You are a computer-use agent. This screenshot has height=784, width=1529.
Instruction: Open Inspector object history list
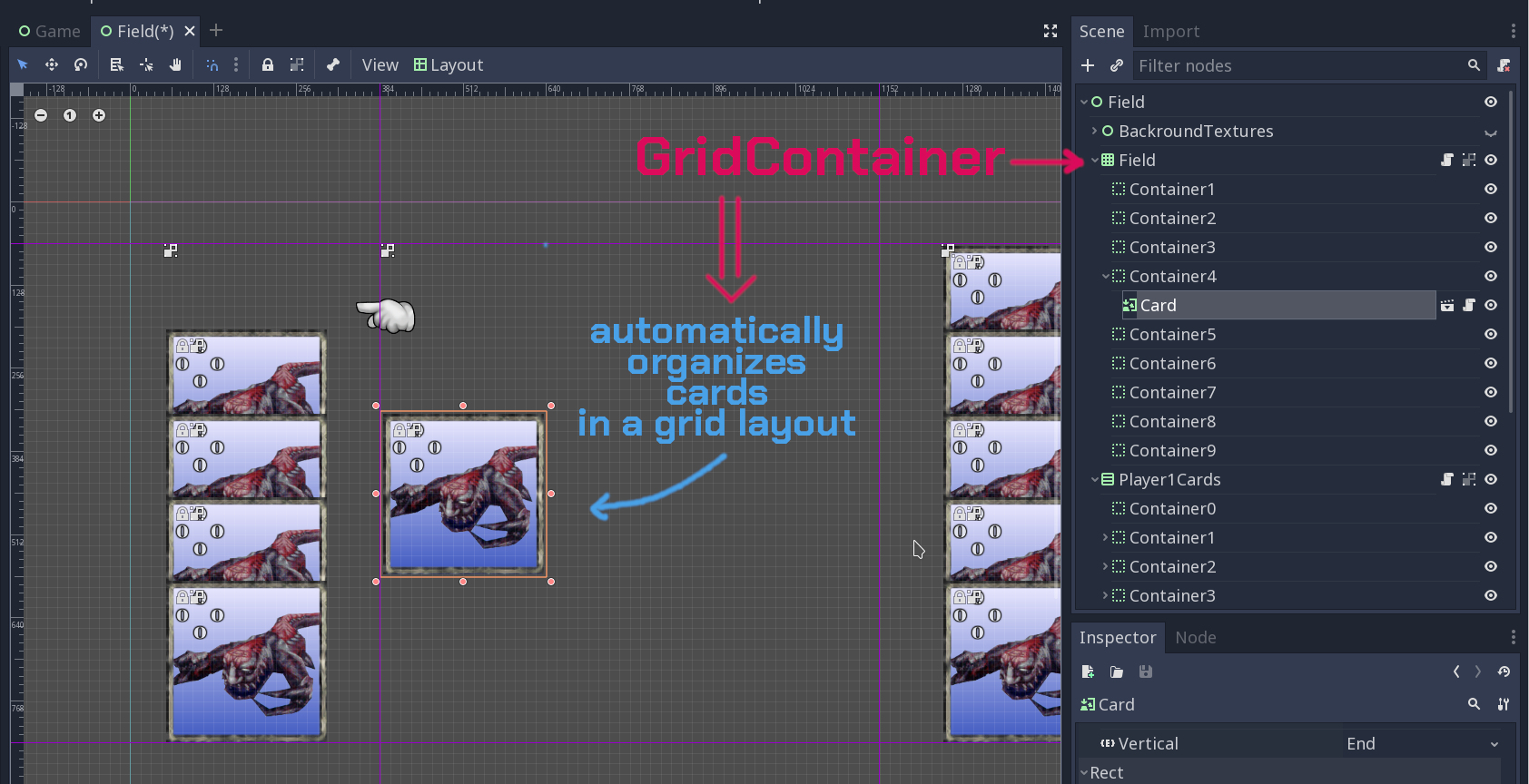pyautogui.click(x=1504, y=671)
